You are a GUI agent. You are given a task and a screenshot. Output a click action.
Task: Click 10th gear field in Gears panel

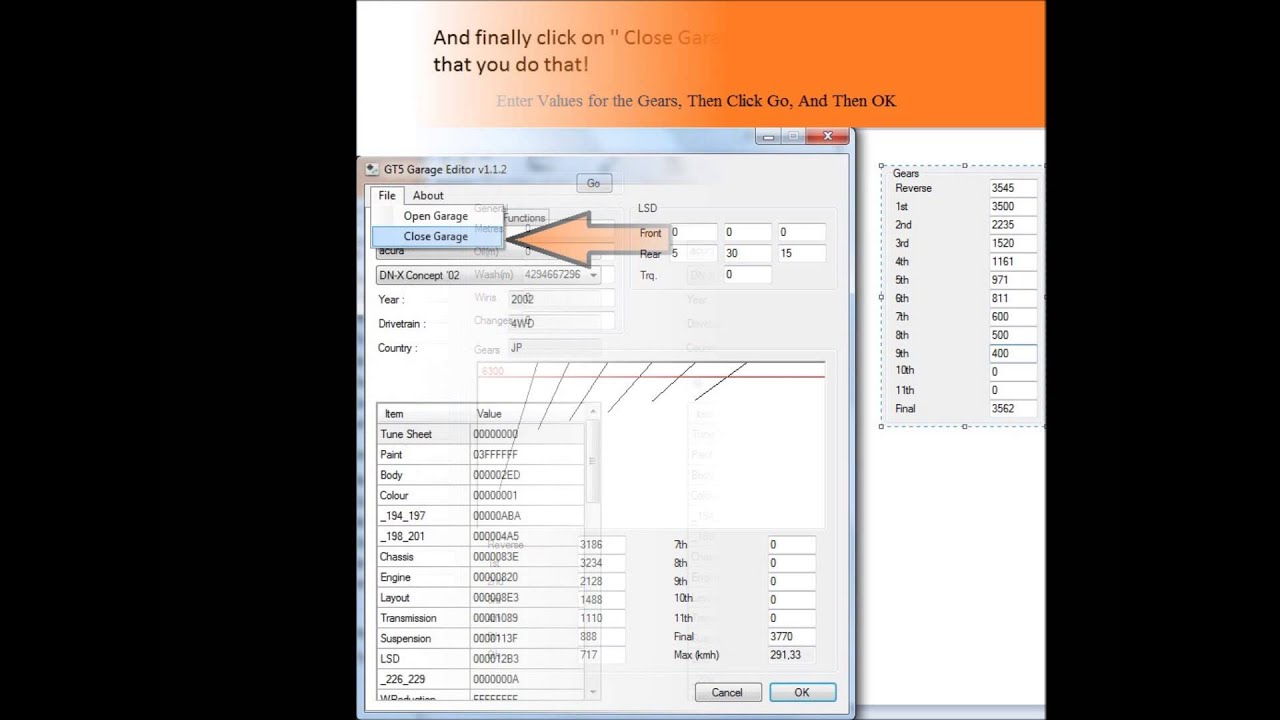click(x=1012, y=372)
